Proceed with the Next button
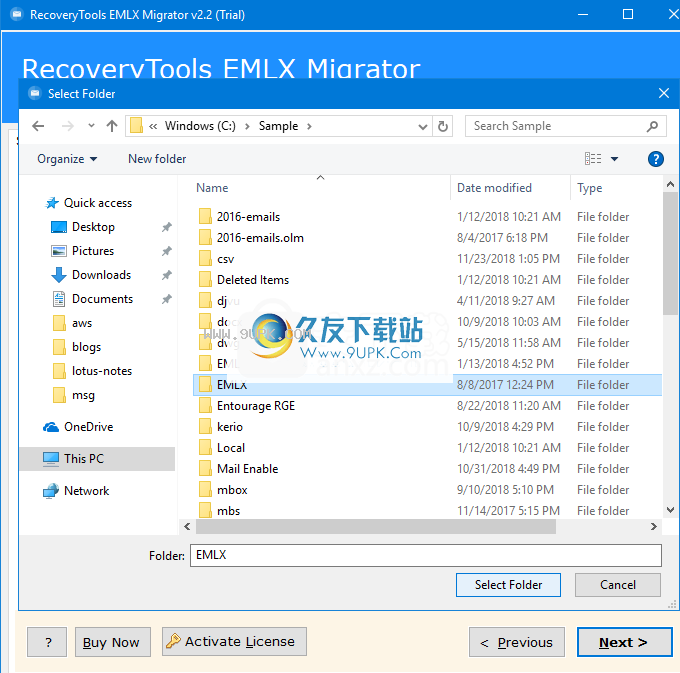 coord(624,642)
